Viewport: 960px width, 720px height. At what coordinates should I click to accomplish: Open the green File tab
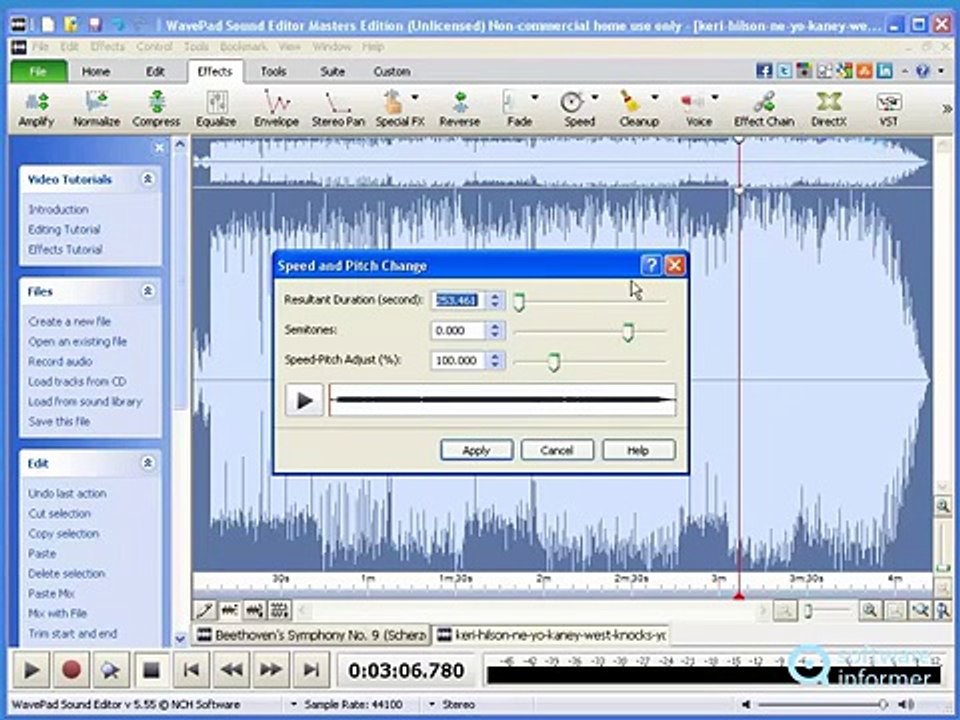(38, 71)
